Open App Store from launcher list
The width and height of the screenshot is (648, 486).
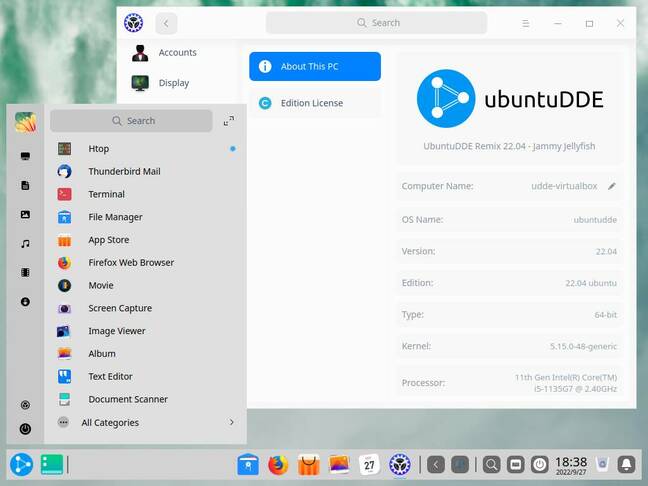click(144, 240)
